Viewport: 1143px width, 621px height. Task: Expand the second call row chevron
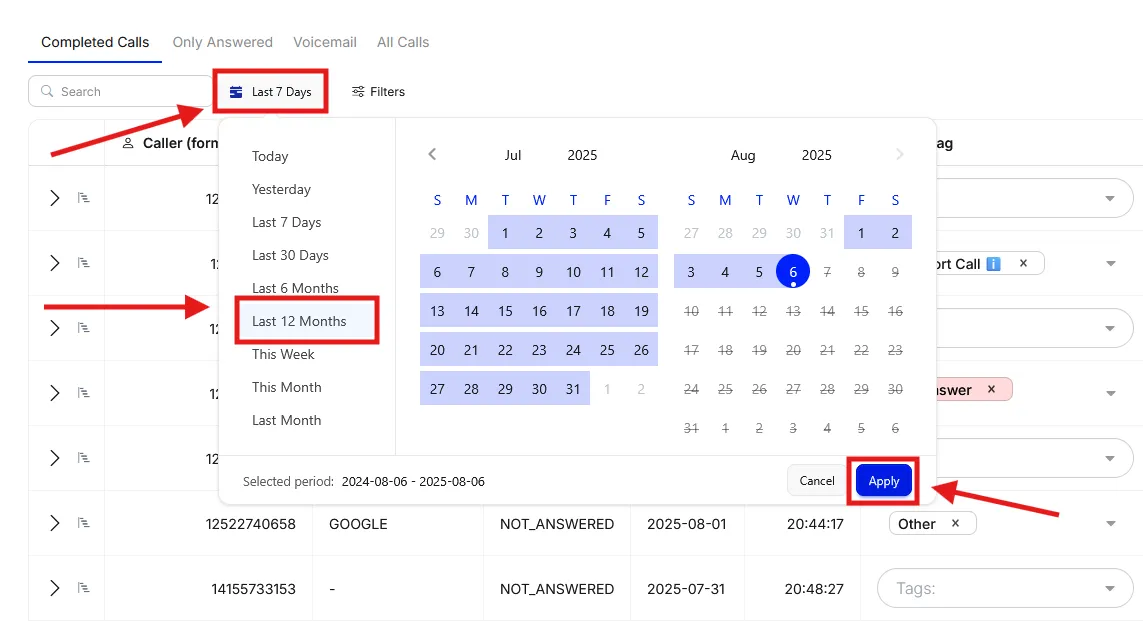(54, 263)
